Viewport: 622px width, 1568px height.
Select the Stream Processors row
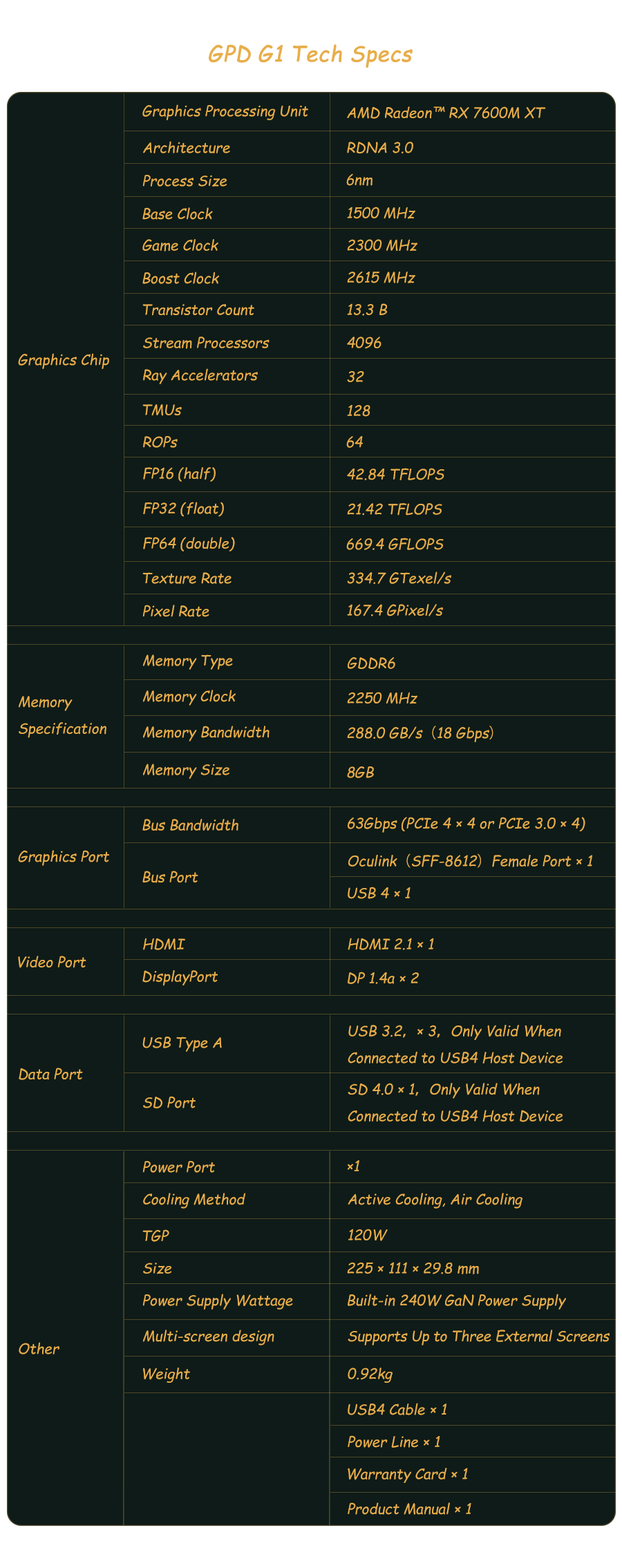tap(370, 342)
